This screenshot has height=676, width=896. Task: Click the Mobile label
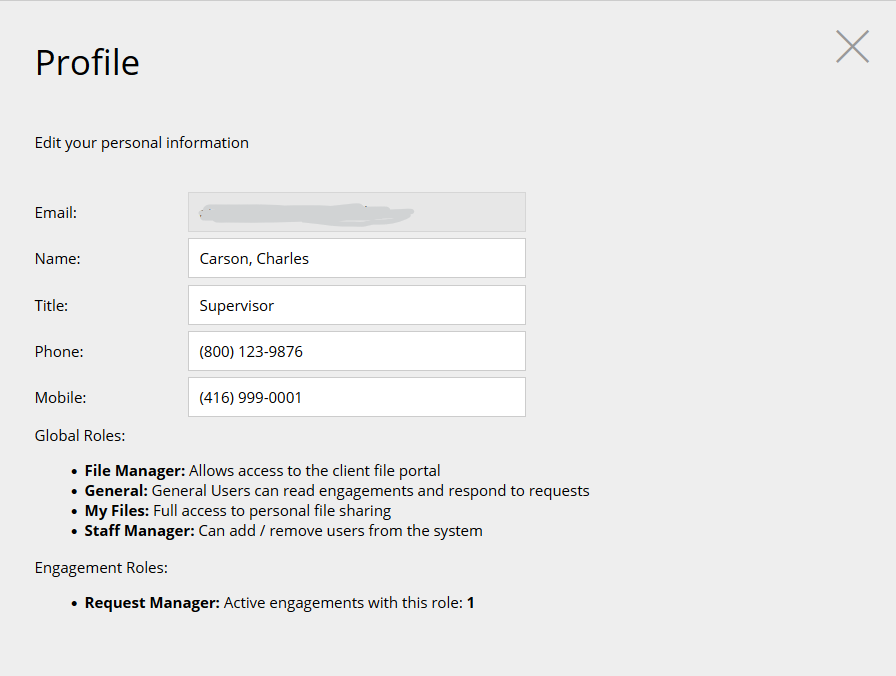[61, 397]
